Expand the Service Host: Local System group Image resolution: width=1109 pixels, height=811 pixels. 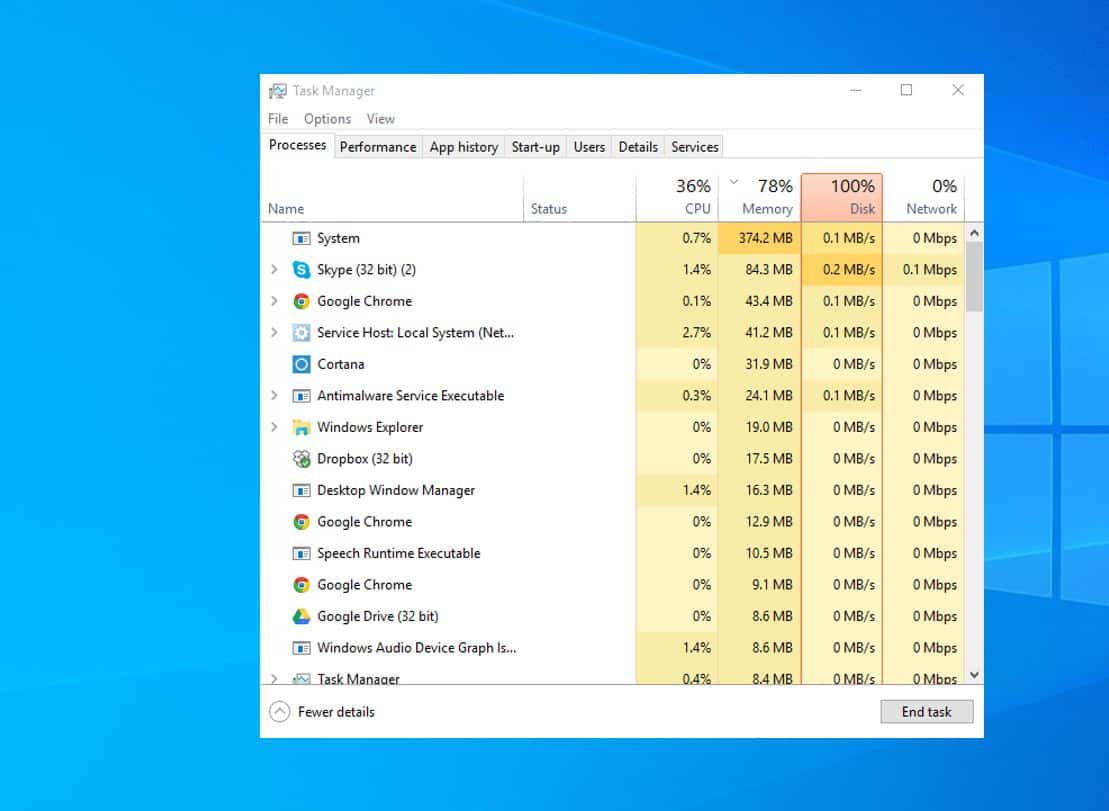(x=274, y=332)
